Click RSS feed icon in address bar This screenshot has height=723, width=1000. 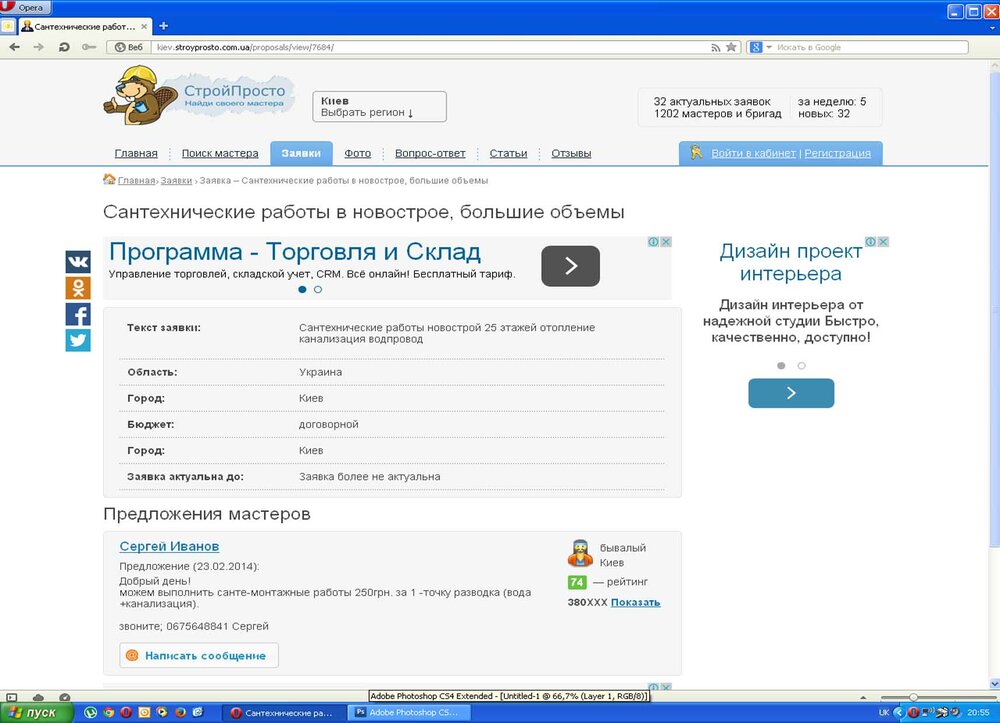click(x=716, y=47)
